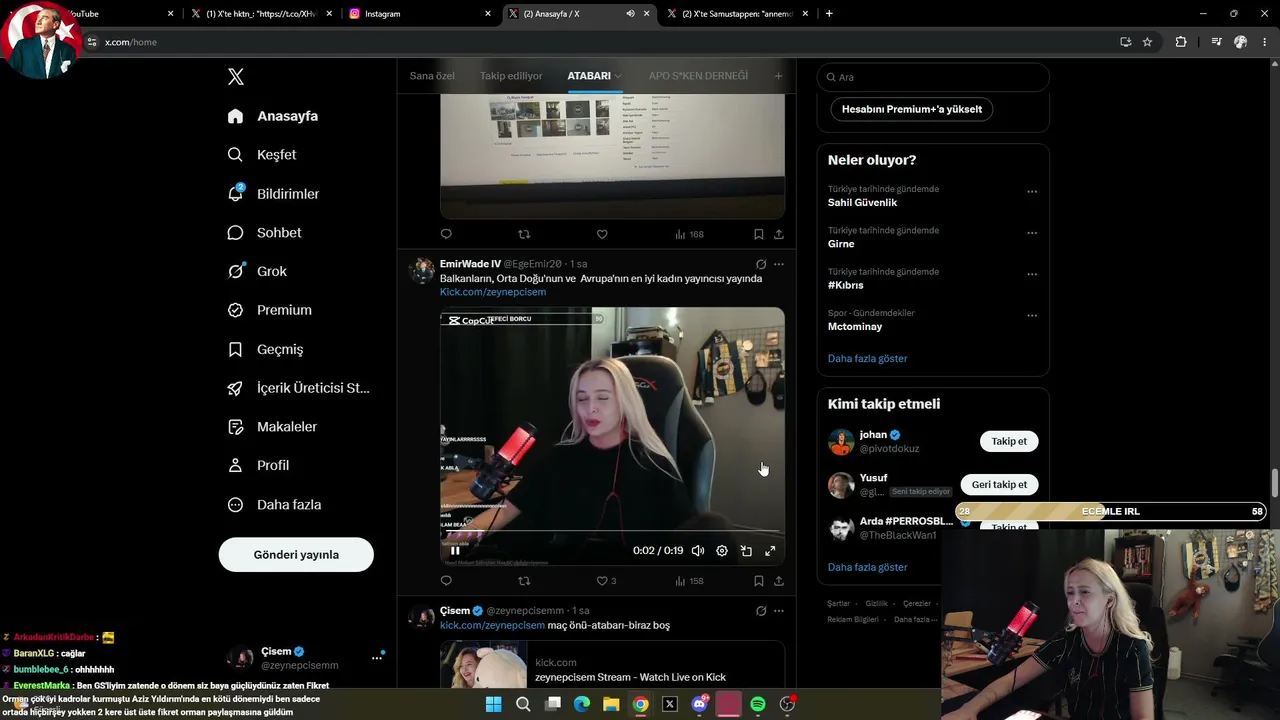Expand the video to fullscreen
The width and height of the screenshot is (1280, 720).
pos(770,551)
